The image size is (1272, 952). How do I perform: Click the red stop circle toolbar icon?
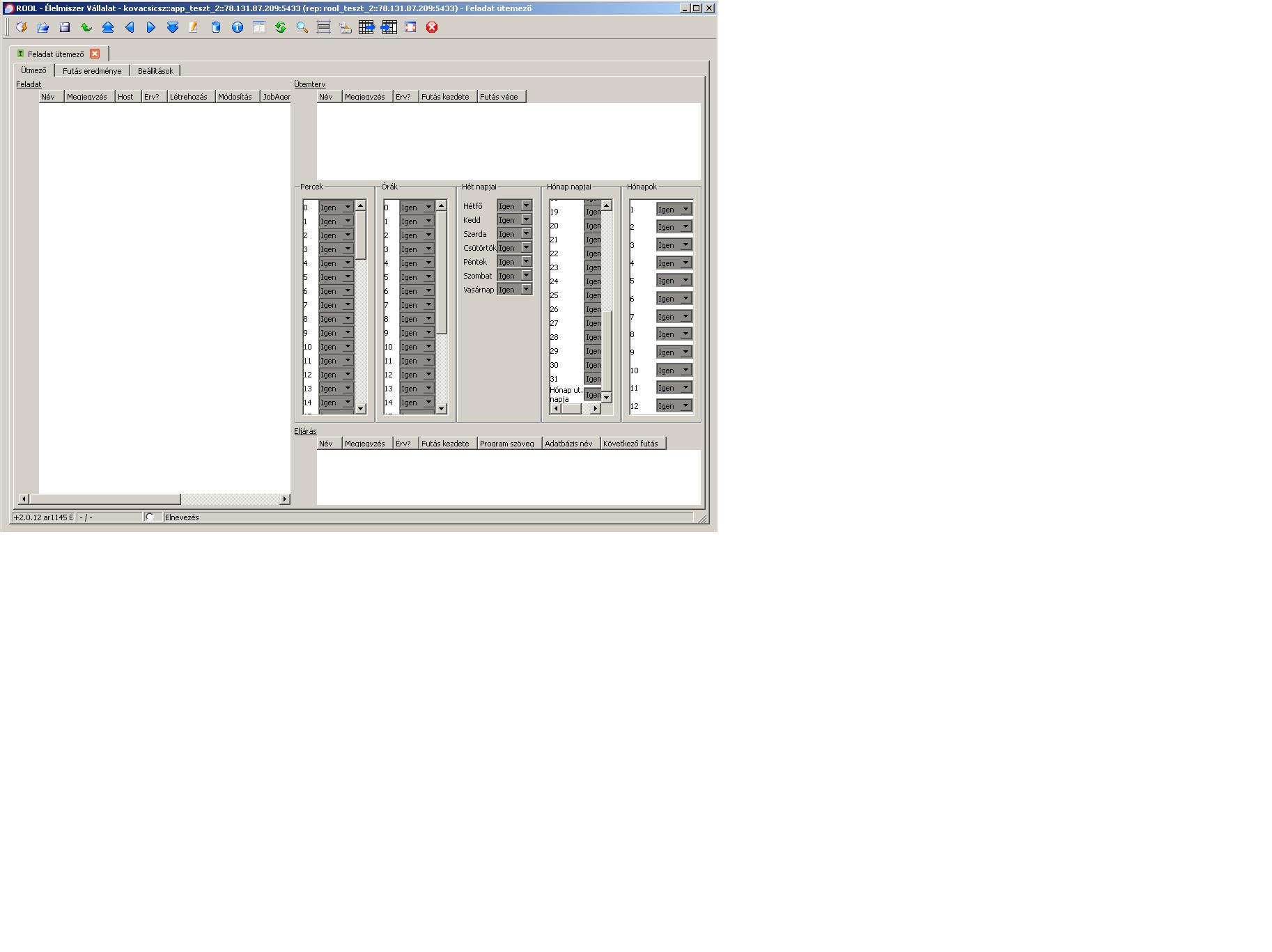pyautogui.click(x=432, y=27)
